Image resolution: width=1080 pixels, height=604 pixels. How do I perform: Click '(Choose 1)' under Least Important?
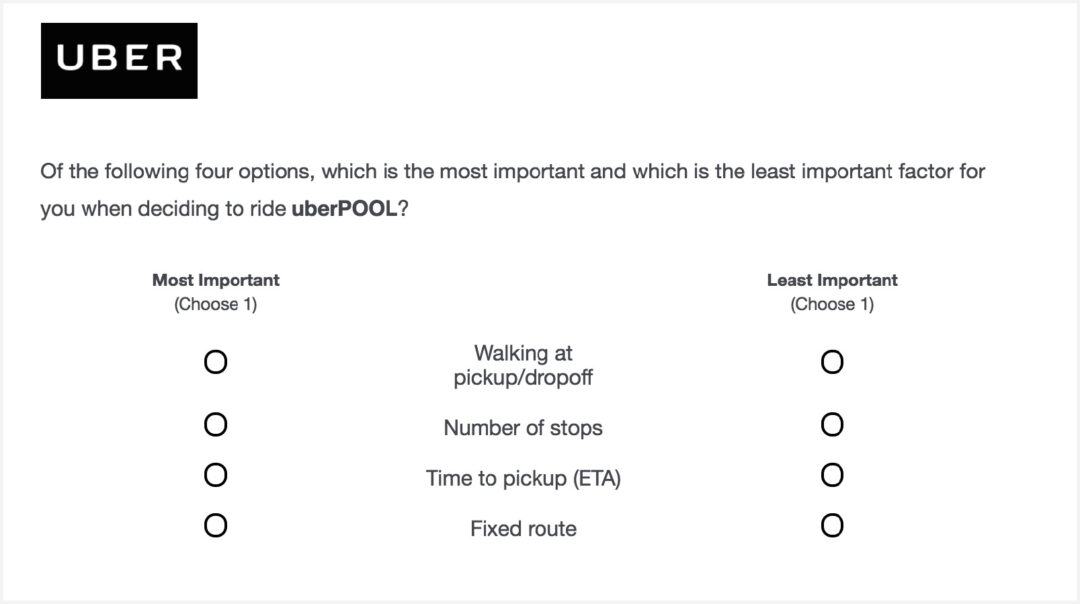[832, 304]
